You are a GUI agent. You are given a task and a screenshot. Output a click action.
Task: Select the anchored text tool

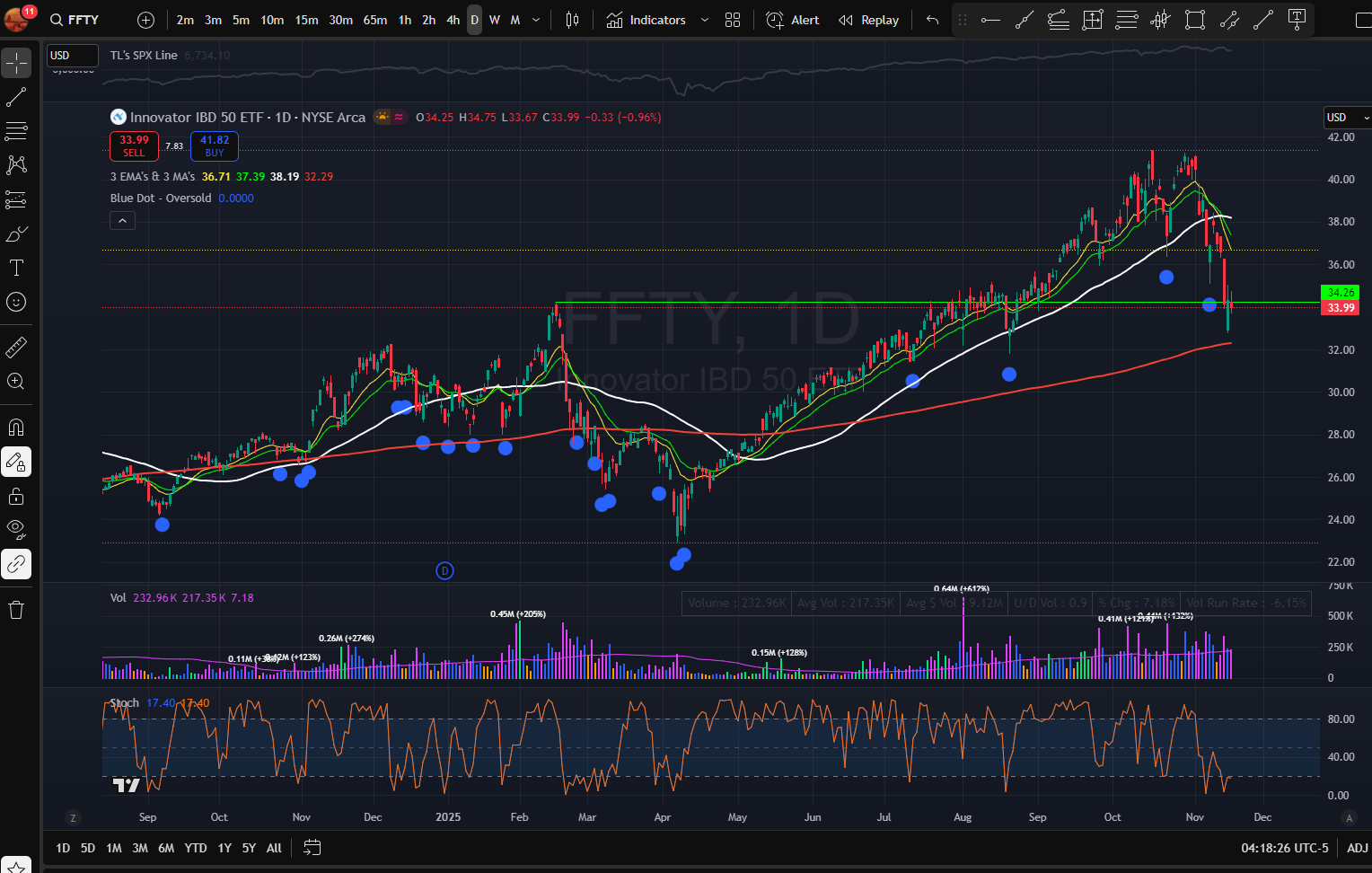(x=1297, y=20)
